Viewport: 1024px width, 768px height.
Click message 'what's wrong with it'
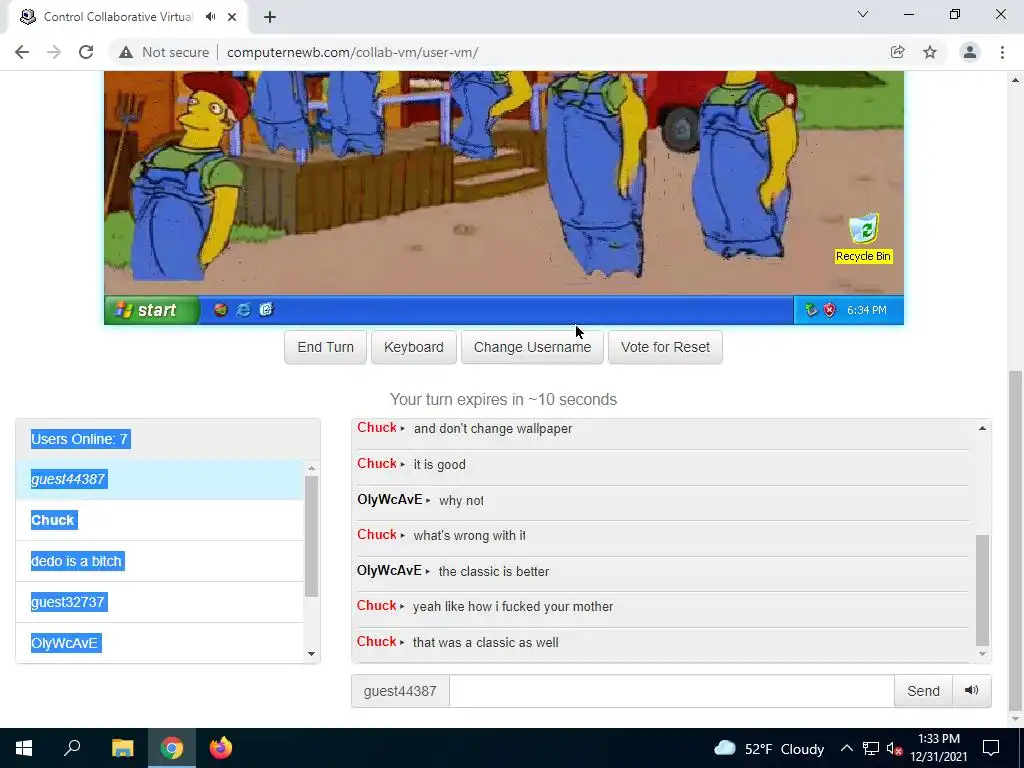coord(470,536)
